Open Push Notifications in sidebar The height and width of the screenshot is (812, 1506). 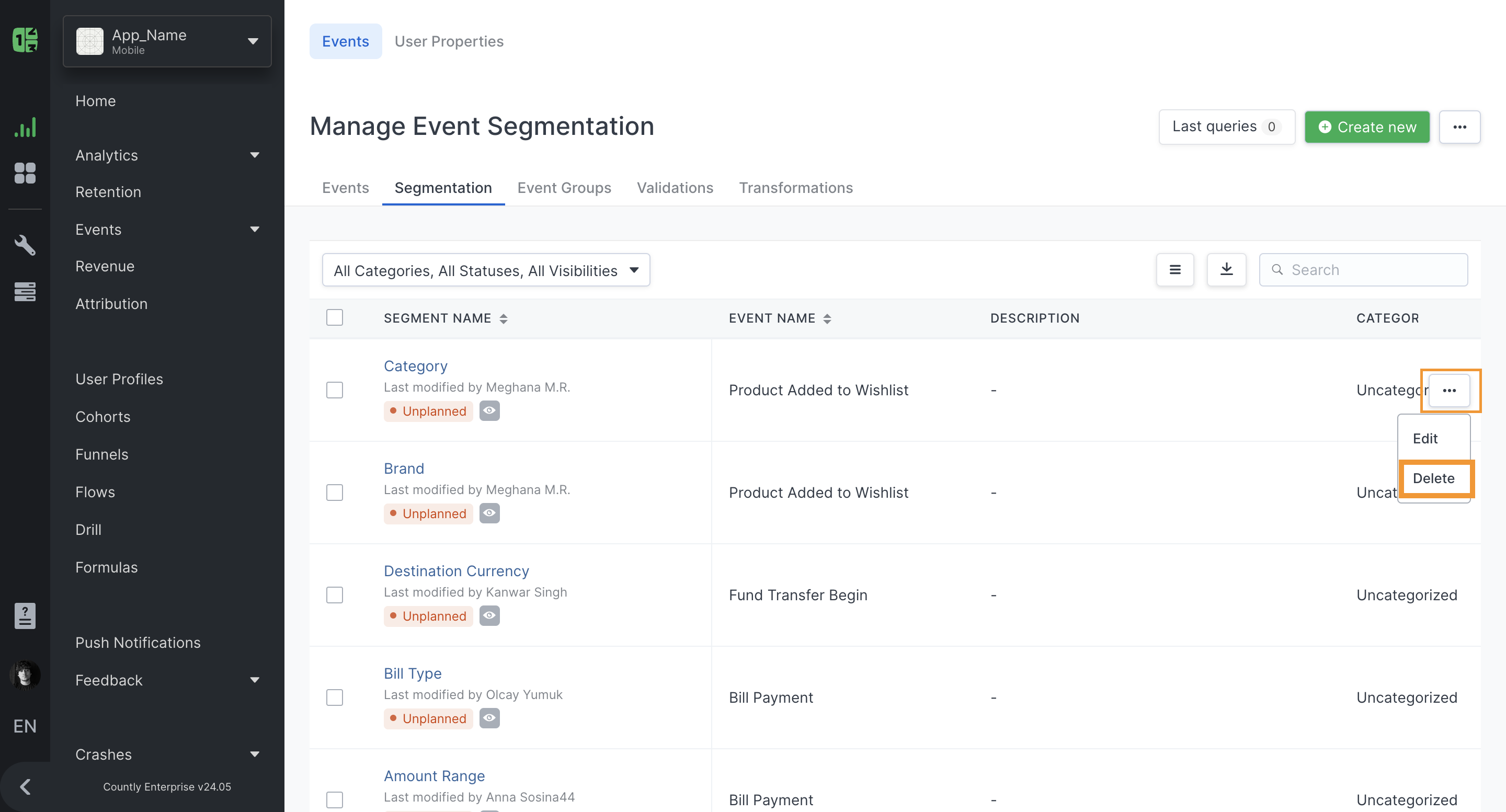click(138, 642)
